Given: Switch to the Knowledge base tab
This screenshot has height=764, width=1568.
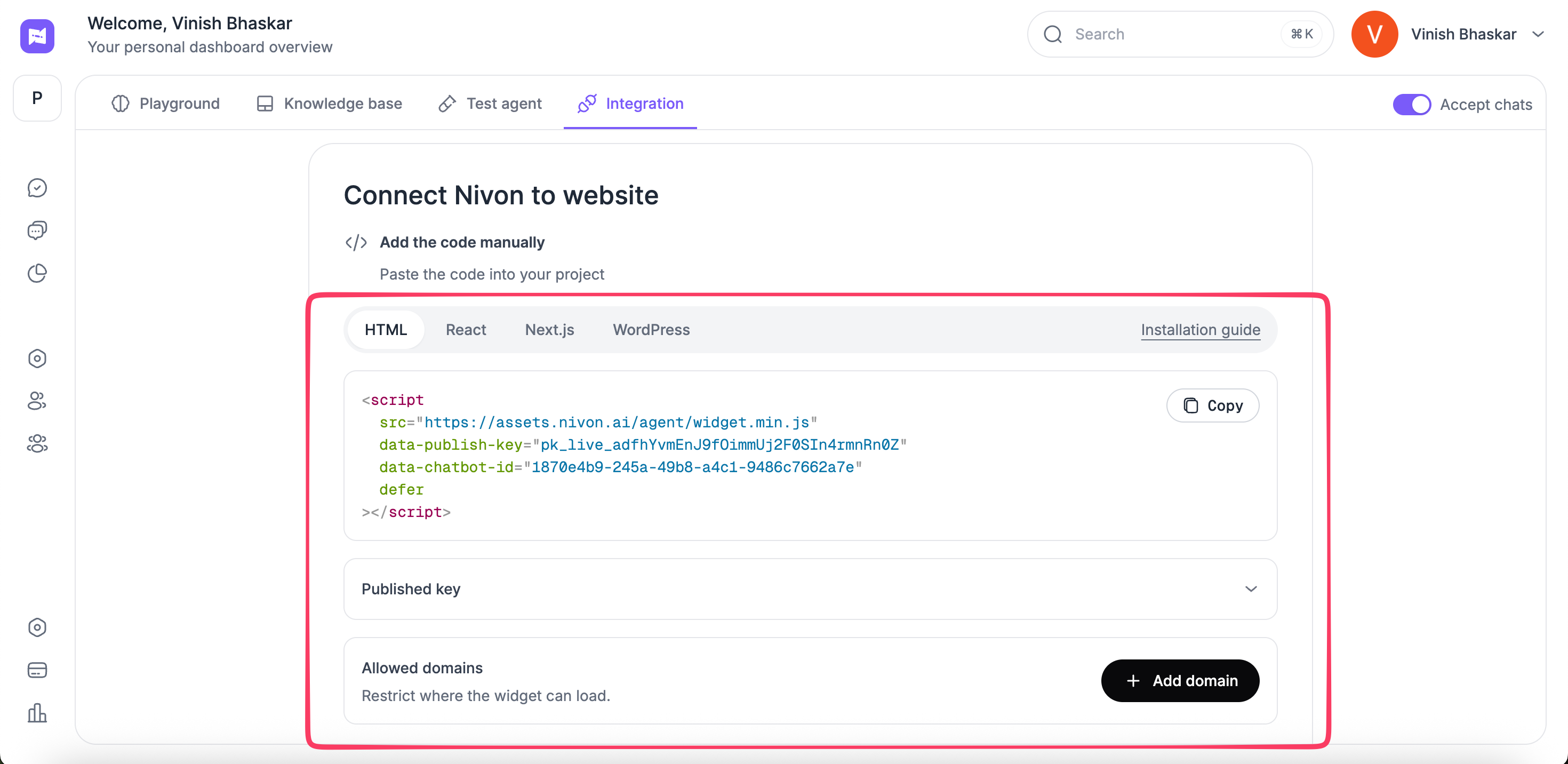Looking at the screenshot, I should (x=329, y=104).
